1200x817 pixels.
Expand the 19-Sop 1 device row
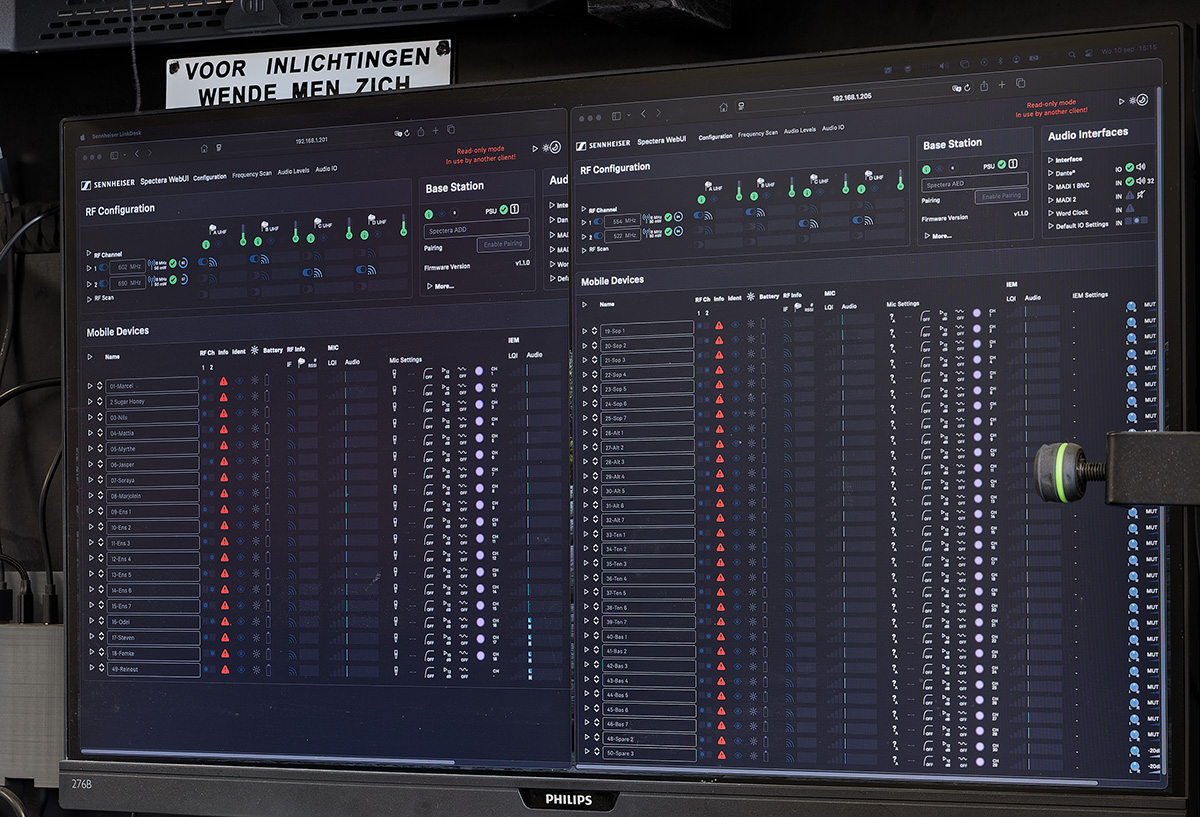(584, 331)
